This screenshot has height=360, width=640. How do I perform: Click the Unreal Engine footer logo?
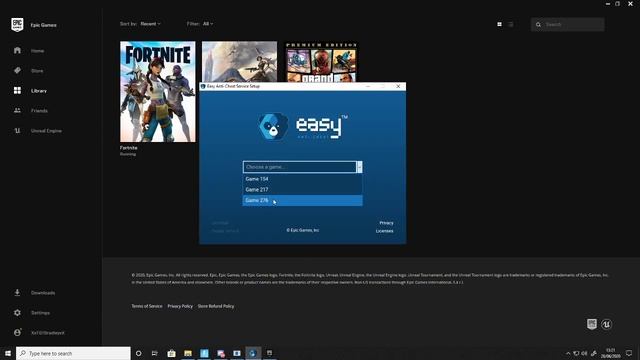607,324
